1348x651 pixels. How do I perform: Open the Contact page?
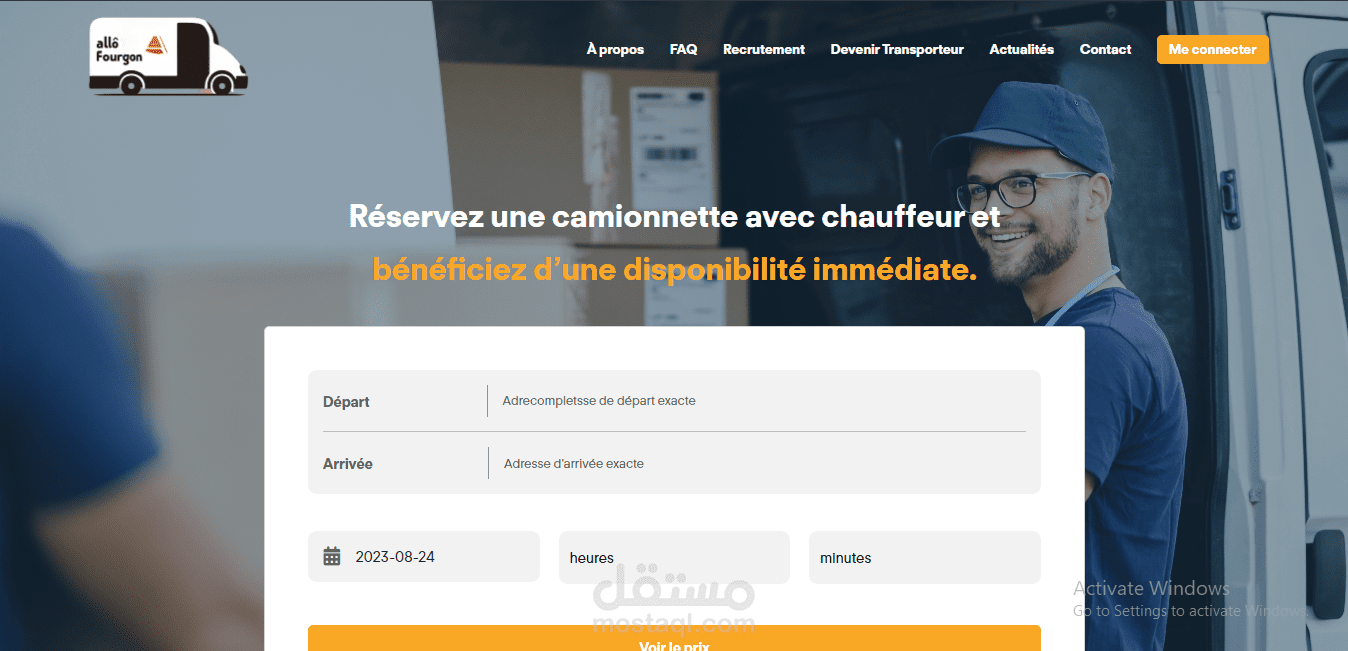coord(1105,49)
